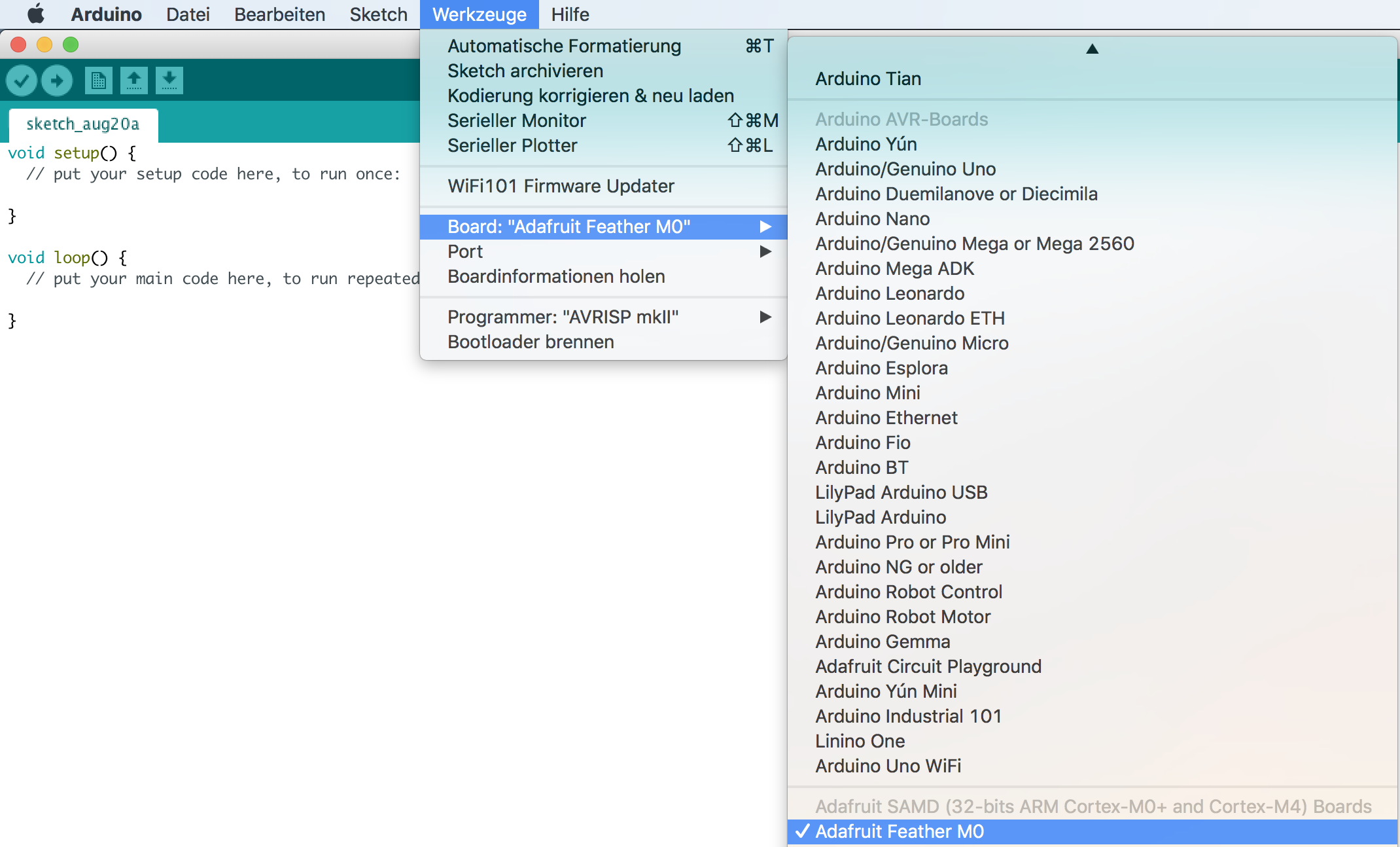Open the Bearbeiten menu
Image resolution: width=1400 pixels, height=847 pixels.
click(279, 14)
